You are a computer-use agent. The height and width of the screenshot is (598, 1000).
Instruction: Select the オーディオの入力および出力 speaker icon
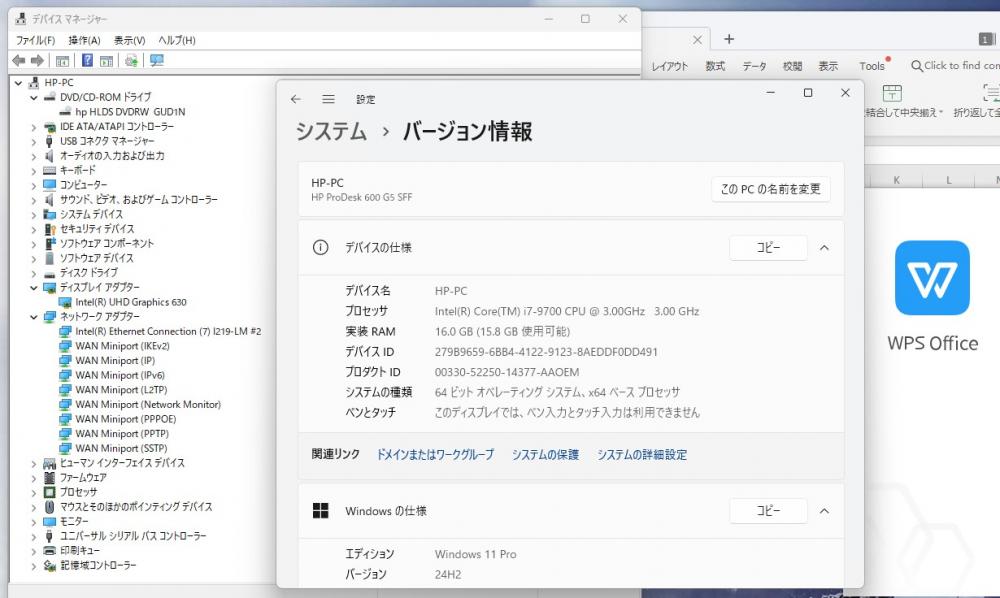pos(49,156)
